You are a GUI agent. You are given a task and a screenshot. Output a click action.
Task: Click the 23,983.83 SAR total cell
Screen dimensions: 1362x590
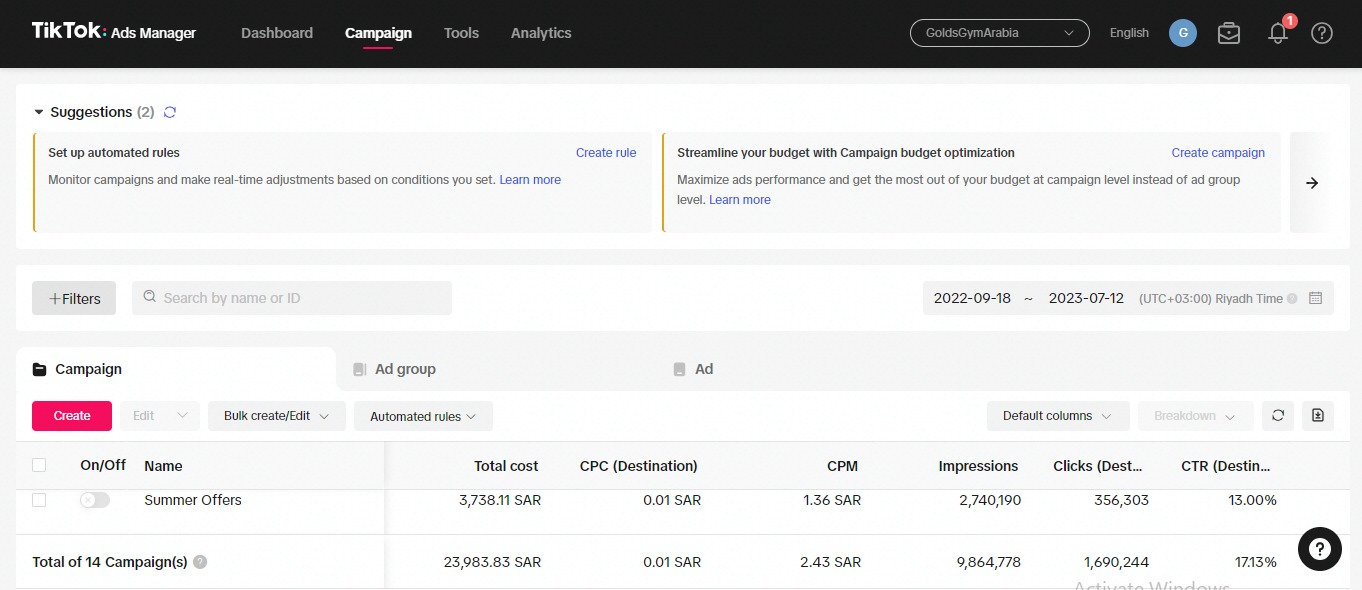pyautogui.click(x=492, y=562)
